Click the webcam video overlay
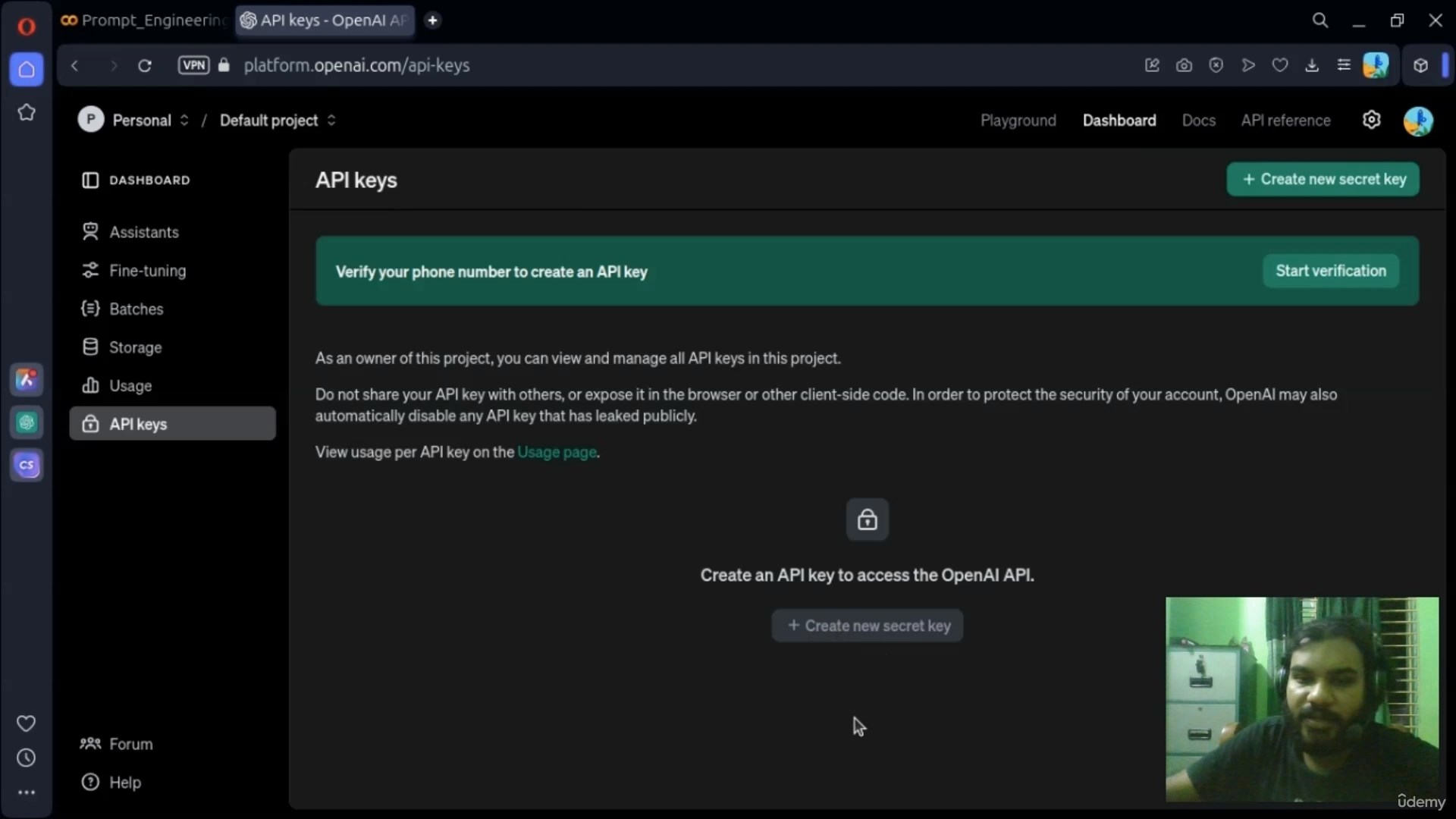 tap(1302, 699)
